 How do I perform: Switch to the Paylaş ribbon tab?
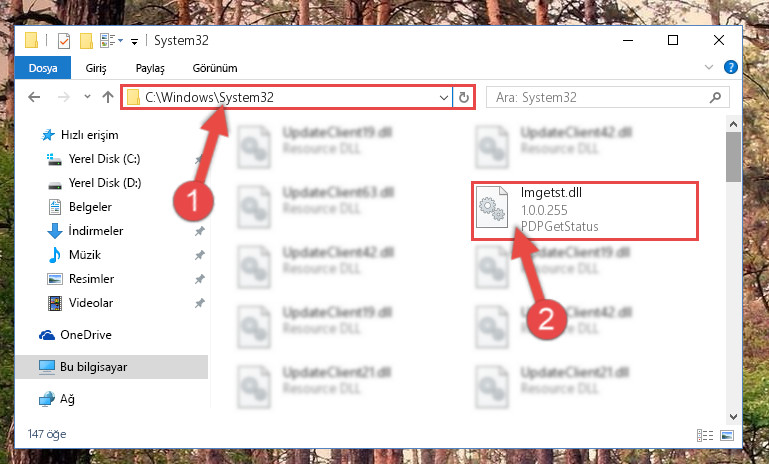coord(150,68)
